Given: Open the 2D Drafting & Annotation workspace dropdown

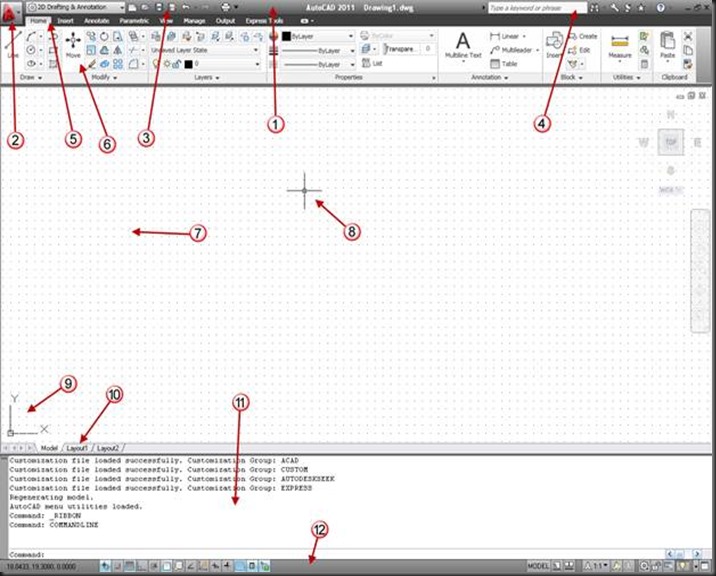Looking at the screenshot, I should tap(76, 7).
